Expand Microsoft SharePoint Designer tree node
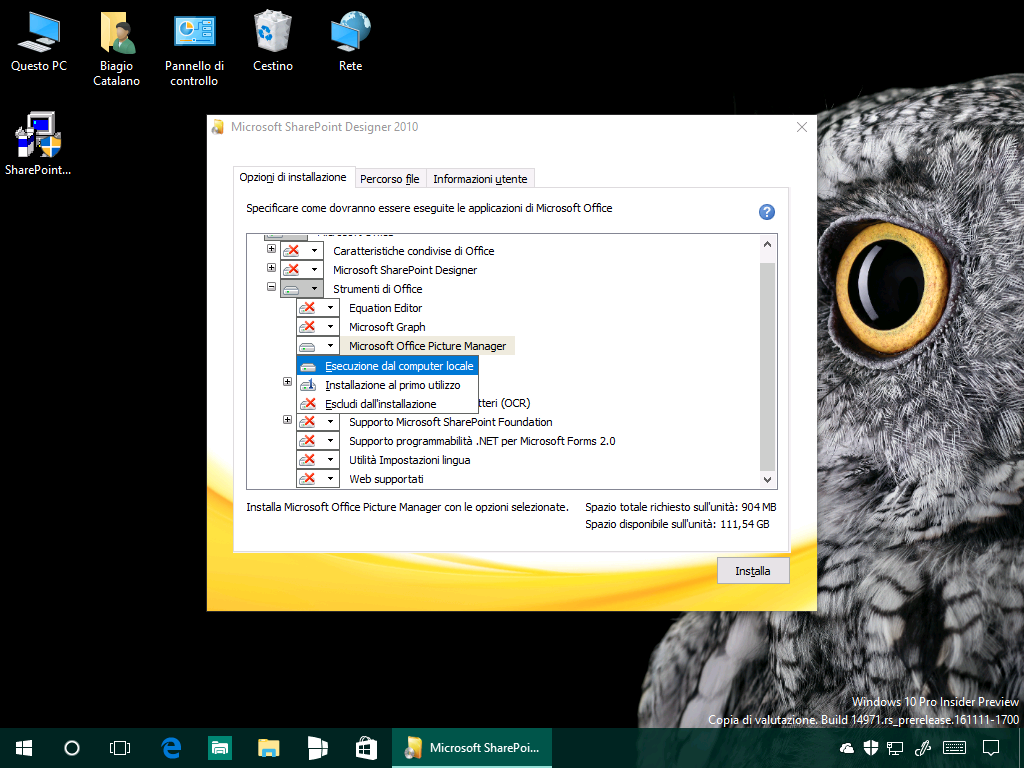 271,268
